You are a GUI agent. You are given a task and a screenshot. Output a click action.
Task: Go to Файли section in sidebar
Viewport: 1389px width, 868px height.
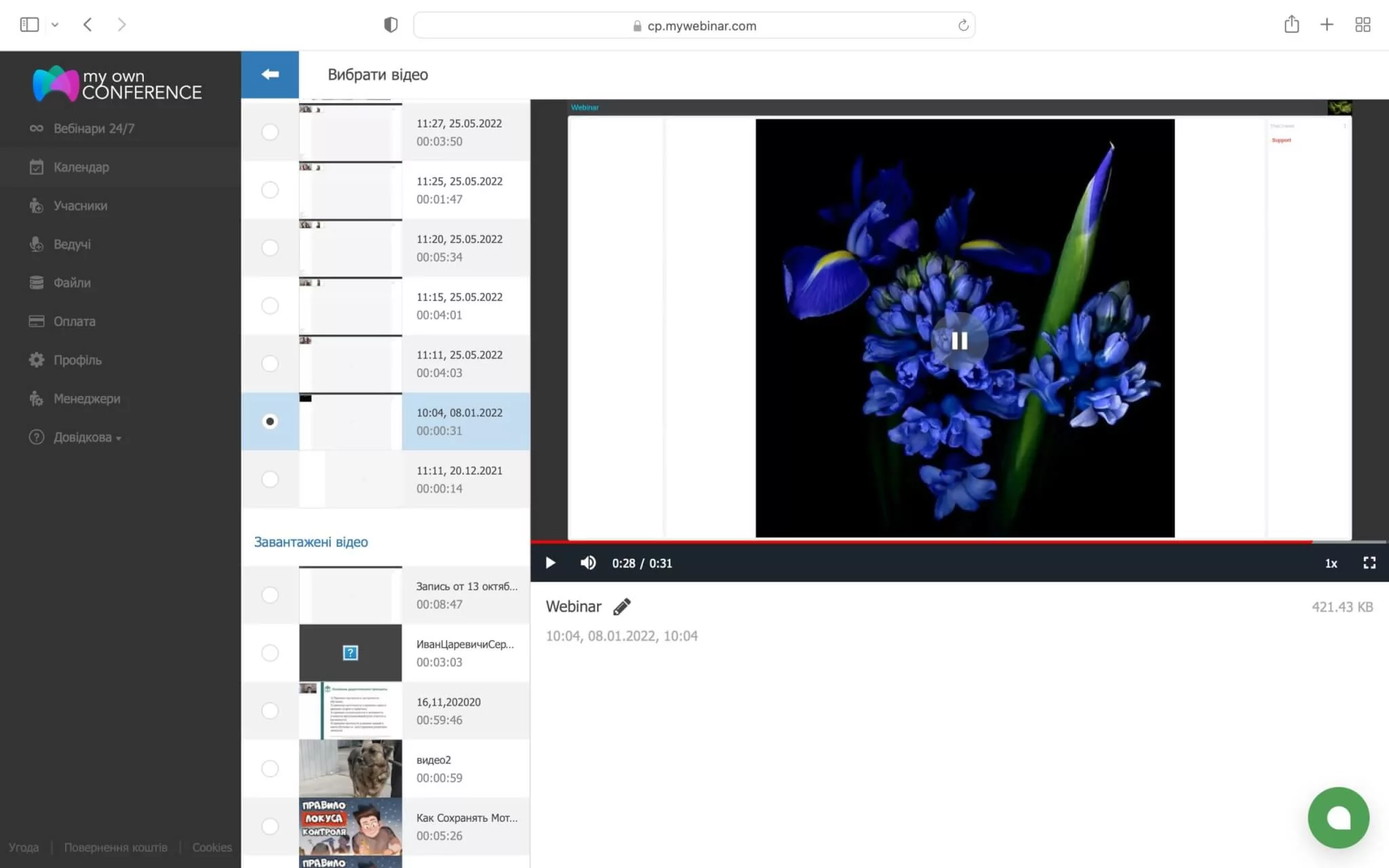[72, 283]
